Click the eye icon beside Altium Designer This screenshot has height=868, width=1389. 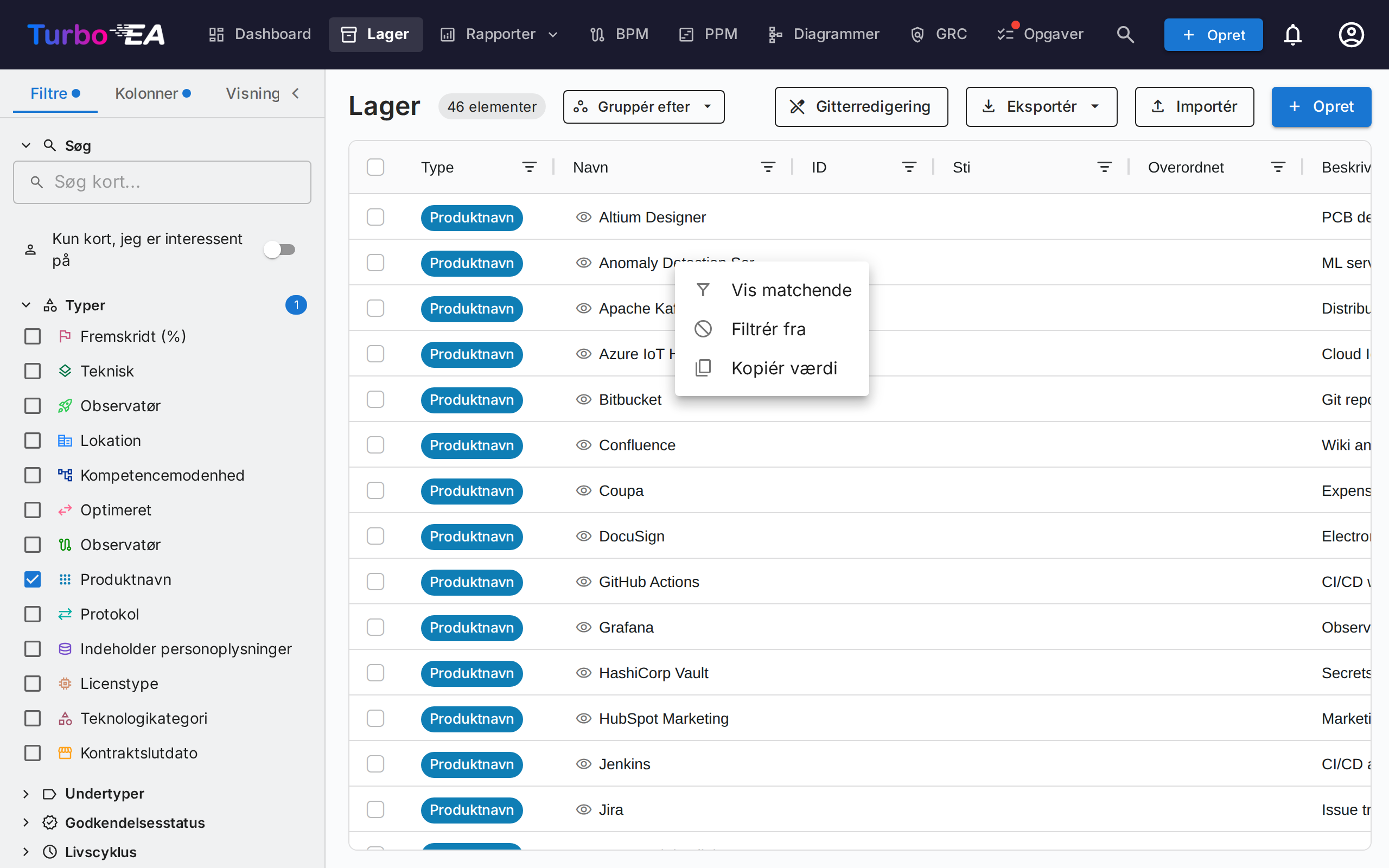pyautogui.click(x=584, y=217)
